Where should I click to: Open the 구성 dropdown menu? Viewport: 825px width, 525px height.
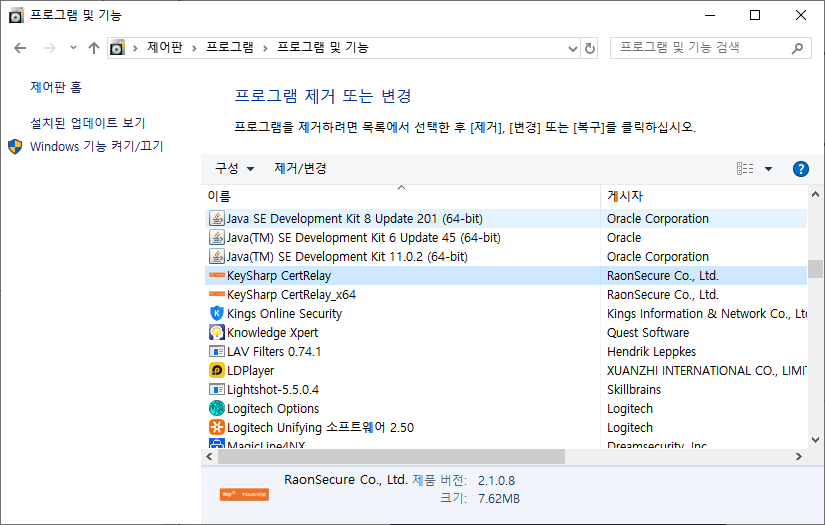coord(234,168)
